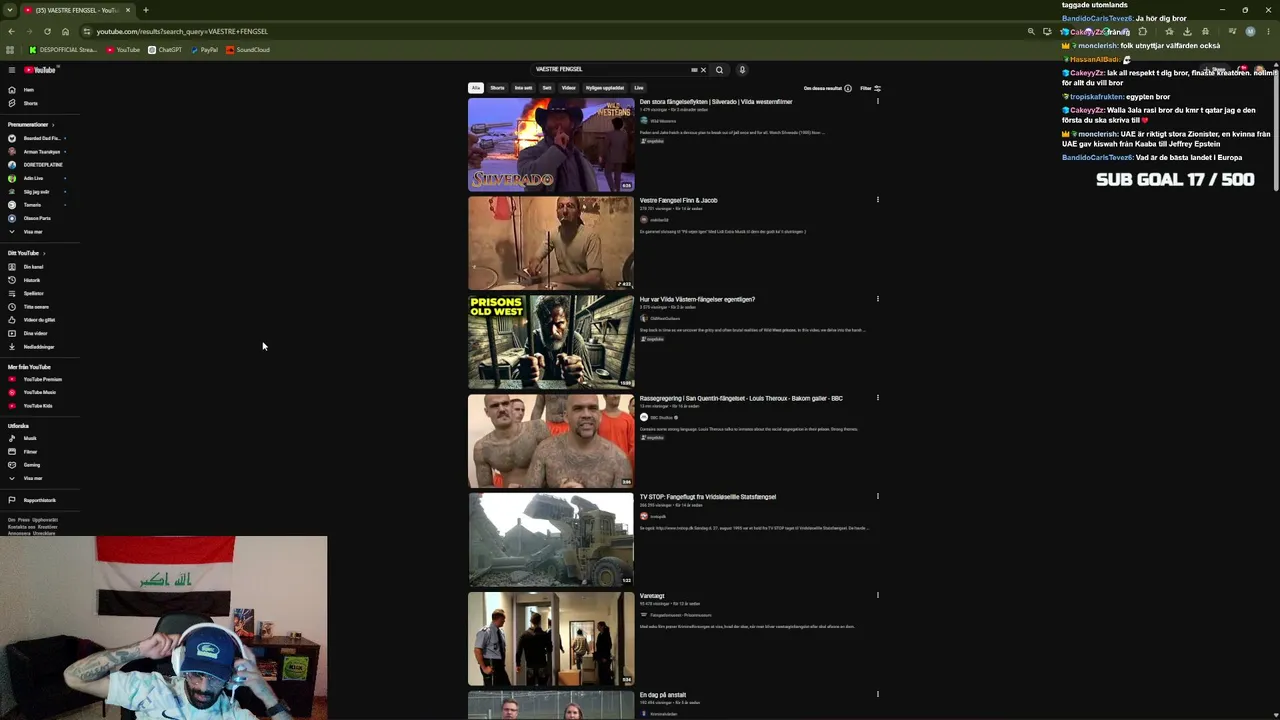Open more options for the Varetægt video
The image size is (1280, 720).
878,595
